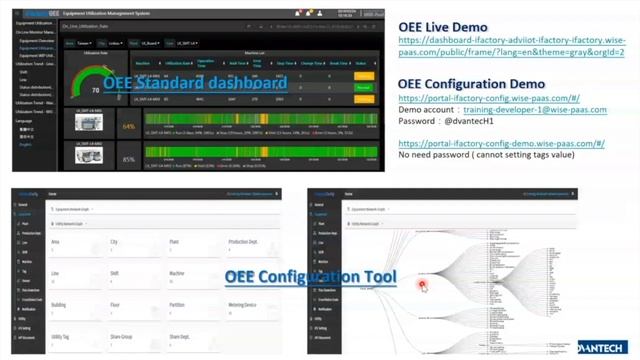Click the UI_SMT-L4-M01 machine thumbnail
640x360 pixels.
point(89,122)
